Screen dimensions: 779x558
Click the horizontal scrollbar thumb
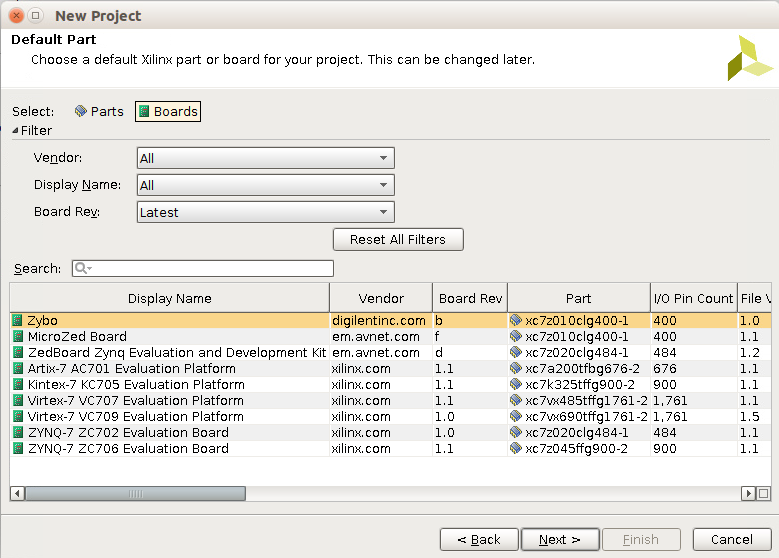(136, 493)
